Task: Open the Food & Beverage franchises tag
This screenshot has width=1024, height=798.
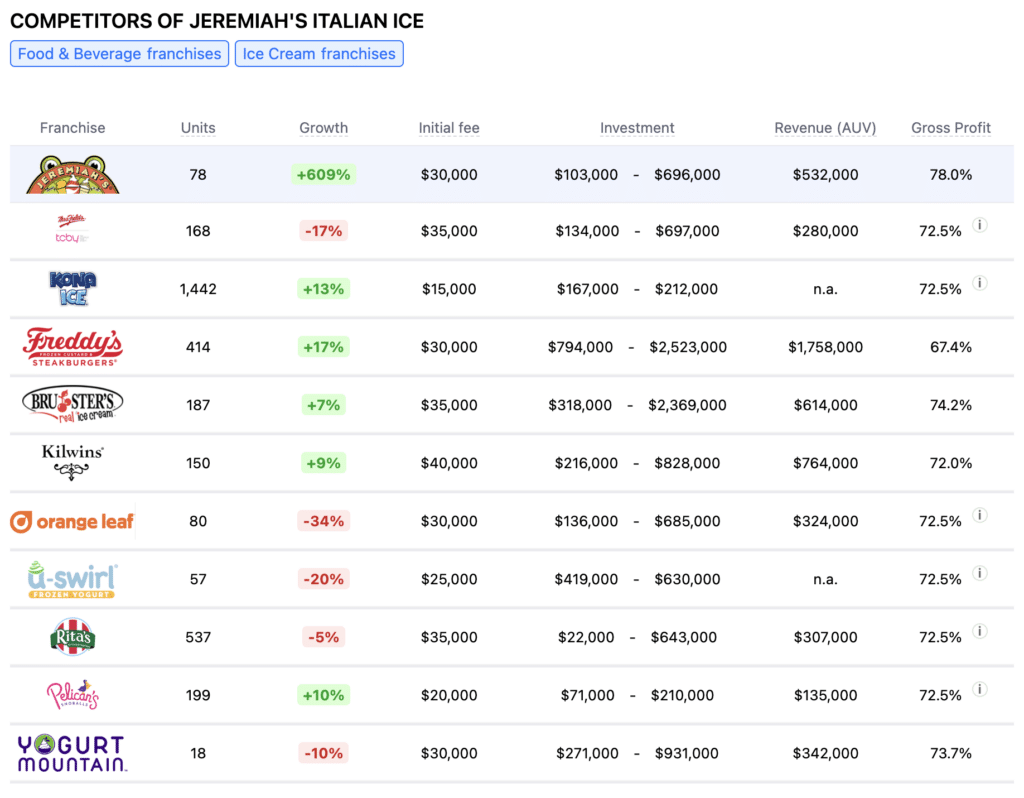Action: tap(120, 54)
